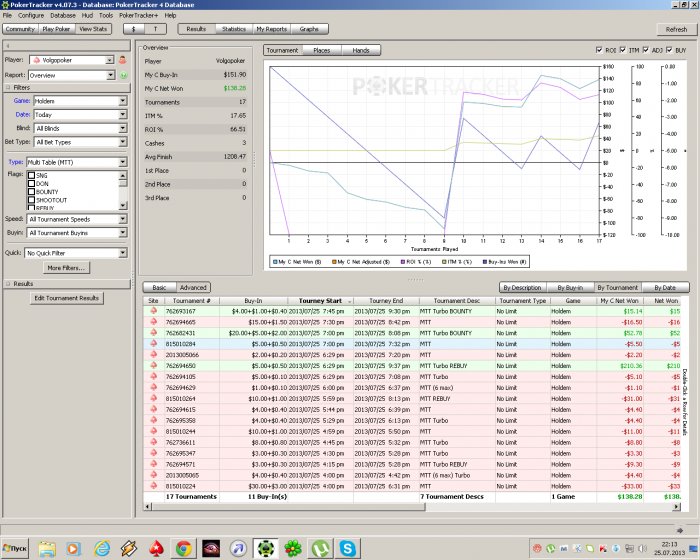This screenshot has height=560, width=700.
Task: Expand the Type dropdown showing Multi Table
Action: click(122, 162)
